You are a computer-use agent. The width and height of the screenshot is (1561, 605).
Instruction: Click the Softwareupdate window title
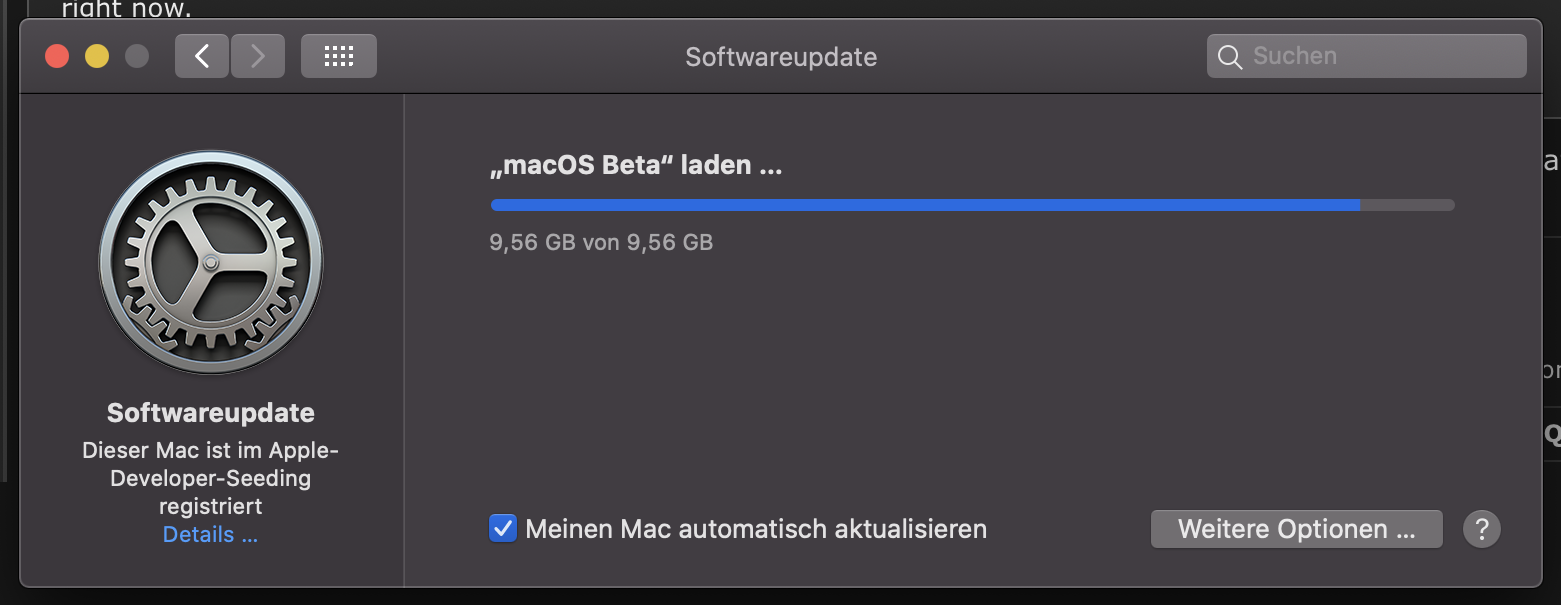(x=780, y=57)
